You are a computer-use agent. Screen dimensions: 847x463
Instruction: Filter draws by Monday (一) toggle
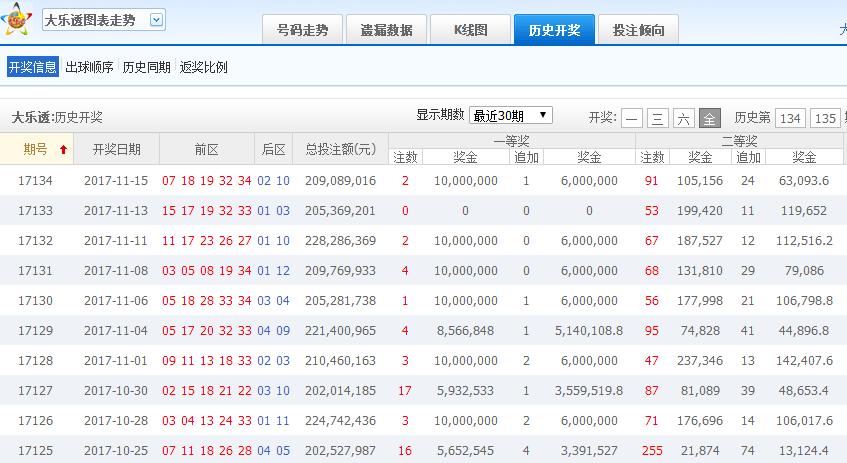point(631,118)
